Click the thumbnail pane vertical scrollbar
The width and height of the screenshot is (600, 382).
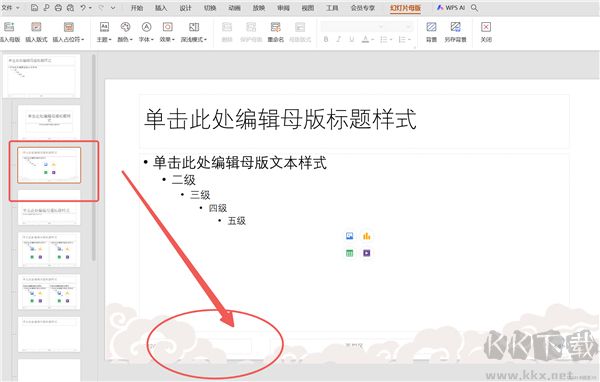[94, 158]
